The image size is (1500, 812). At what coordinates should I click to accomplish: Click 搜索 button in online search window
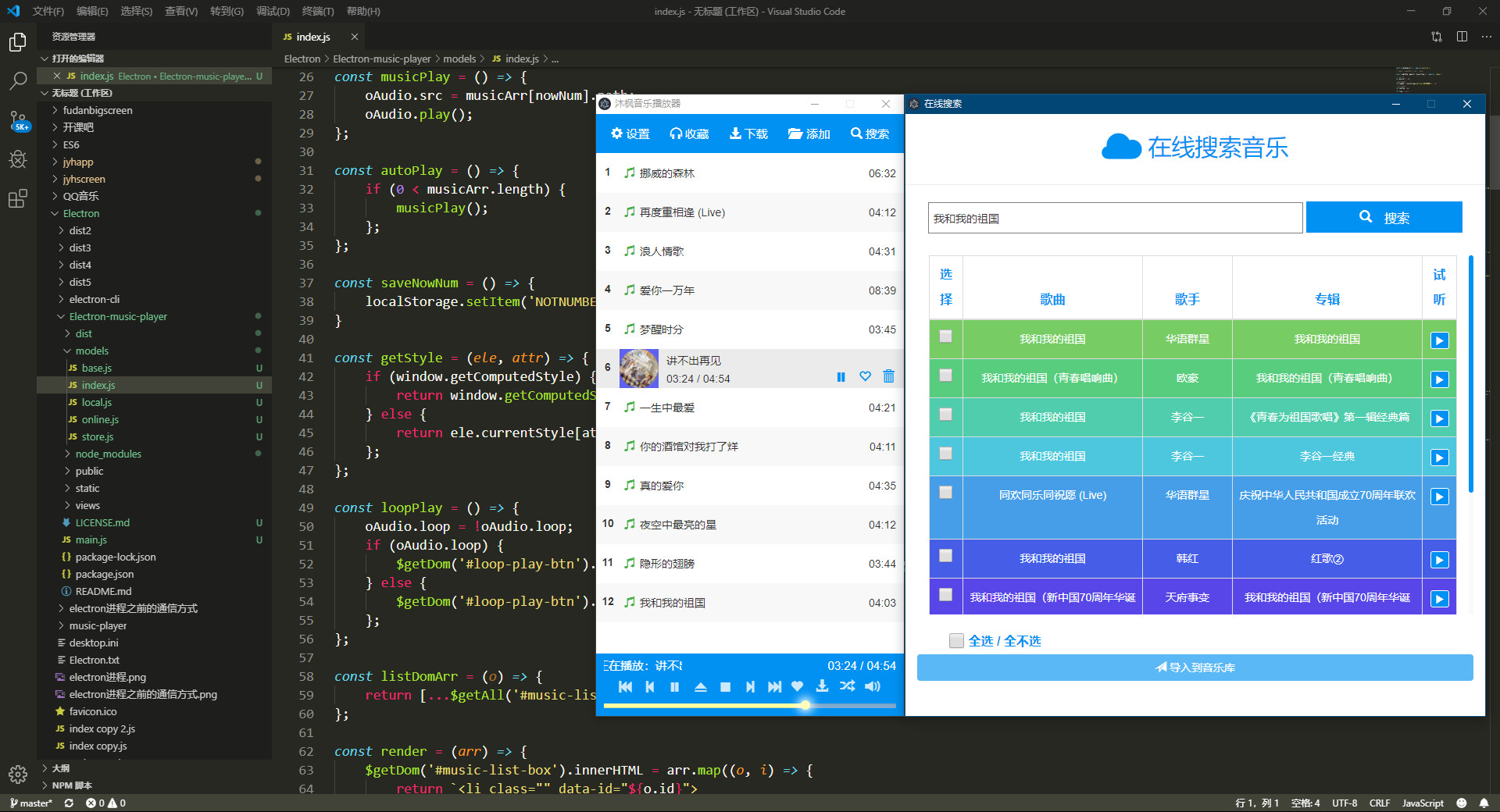tap(1384, 217)
